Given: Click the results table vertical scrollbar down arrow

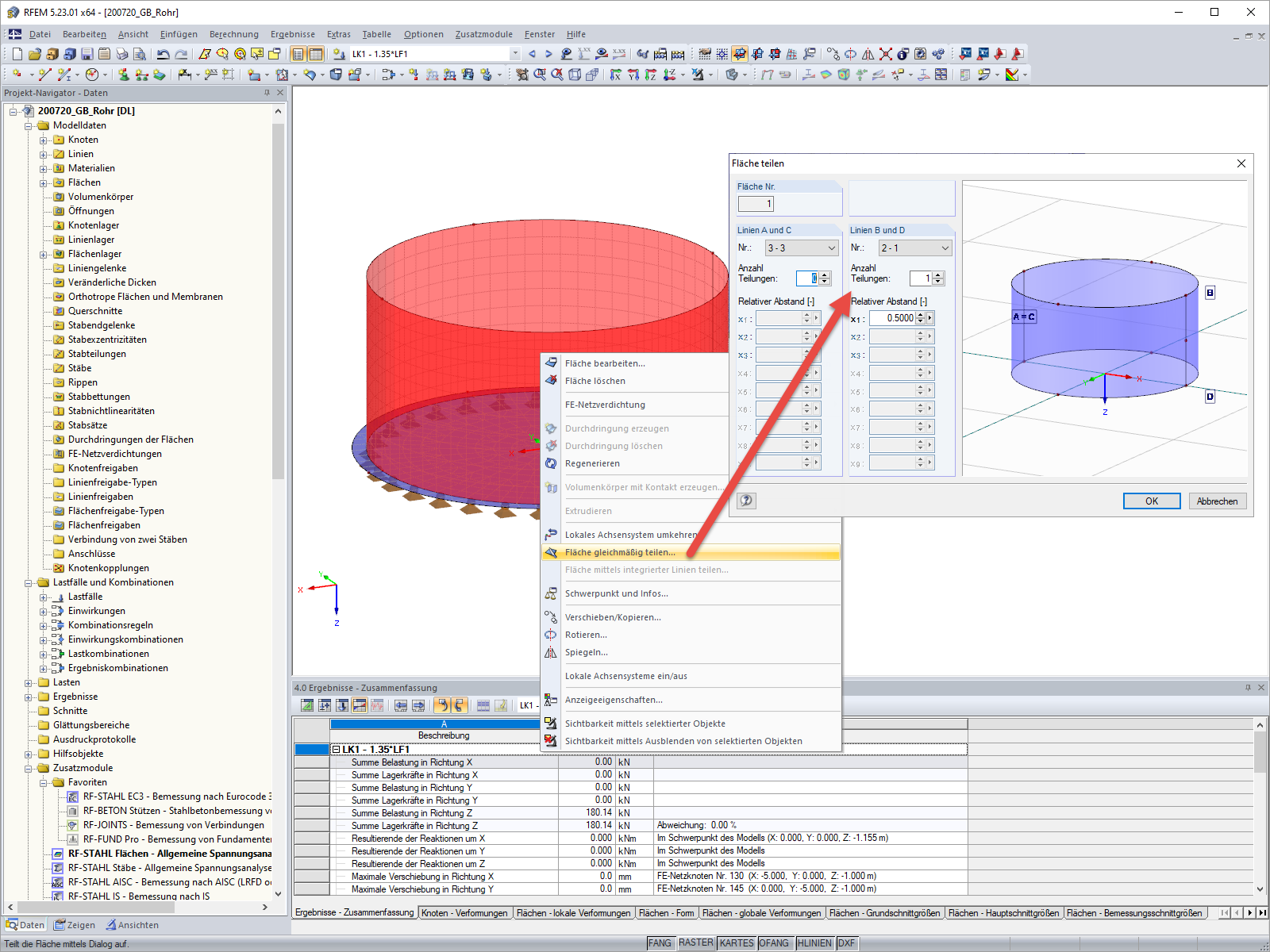Looking at the screenshot, I should coord(1260,889).
